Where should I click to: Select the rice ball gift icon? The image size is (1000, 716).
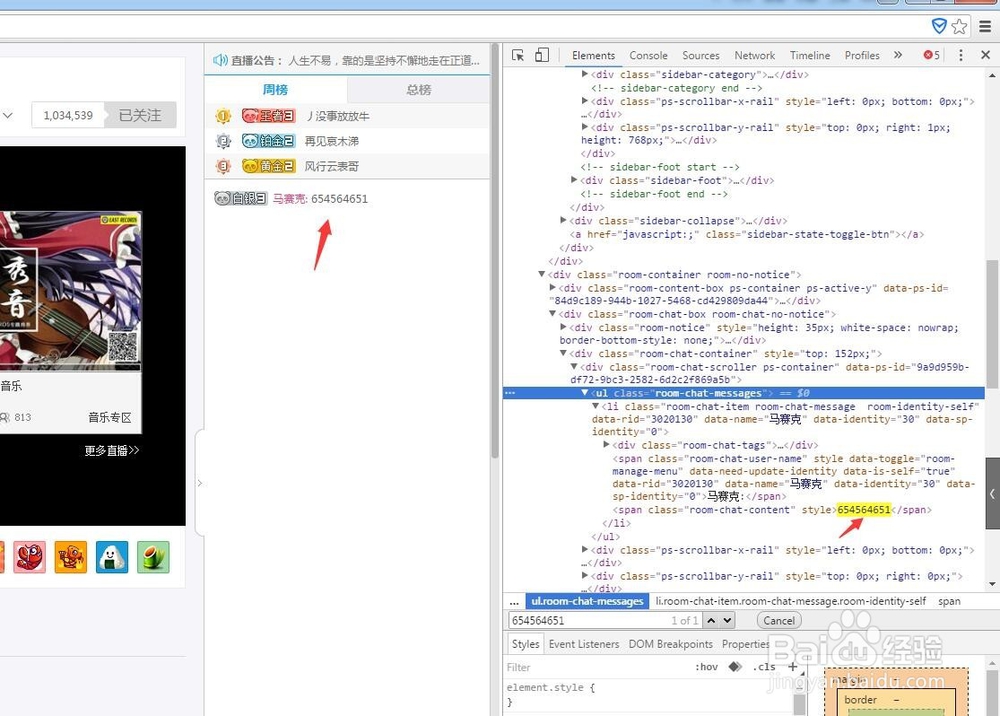(112, 557)
